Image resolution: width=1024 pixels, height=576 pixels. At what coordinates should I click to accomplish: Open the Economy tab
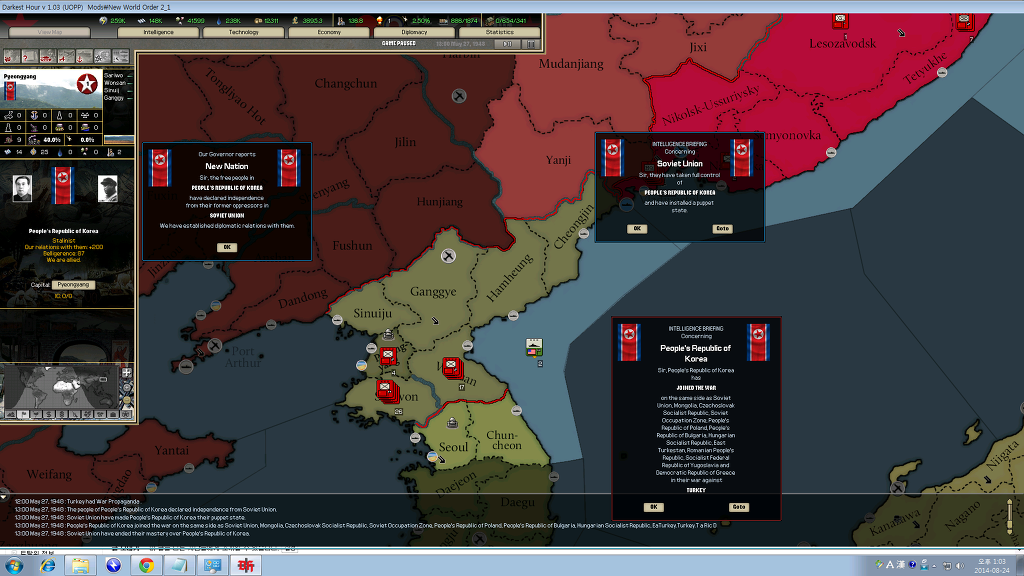(329, 32)
